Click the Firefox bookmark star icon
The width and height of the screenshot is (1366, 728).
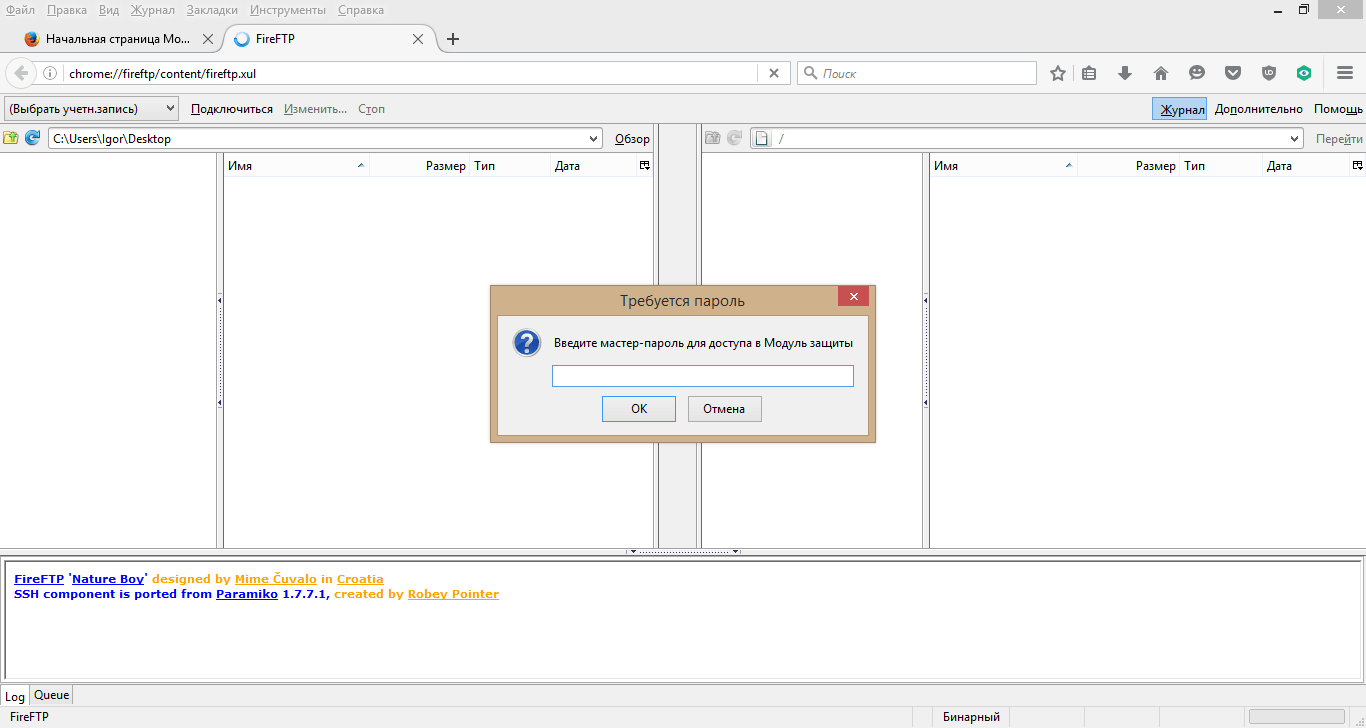pos(1057,73)
